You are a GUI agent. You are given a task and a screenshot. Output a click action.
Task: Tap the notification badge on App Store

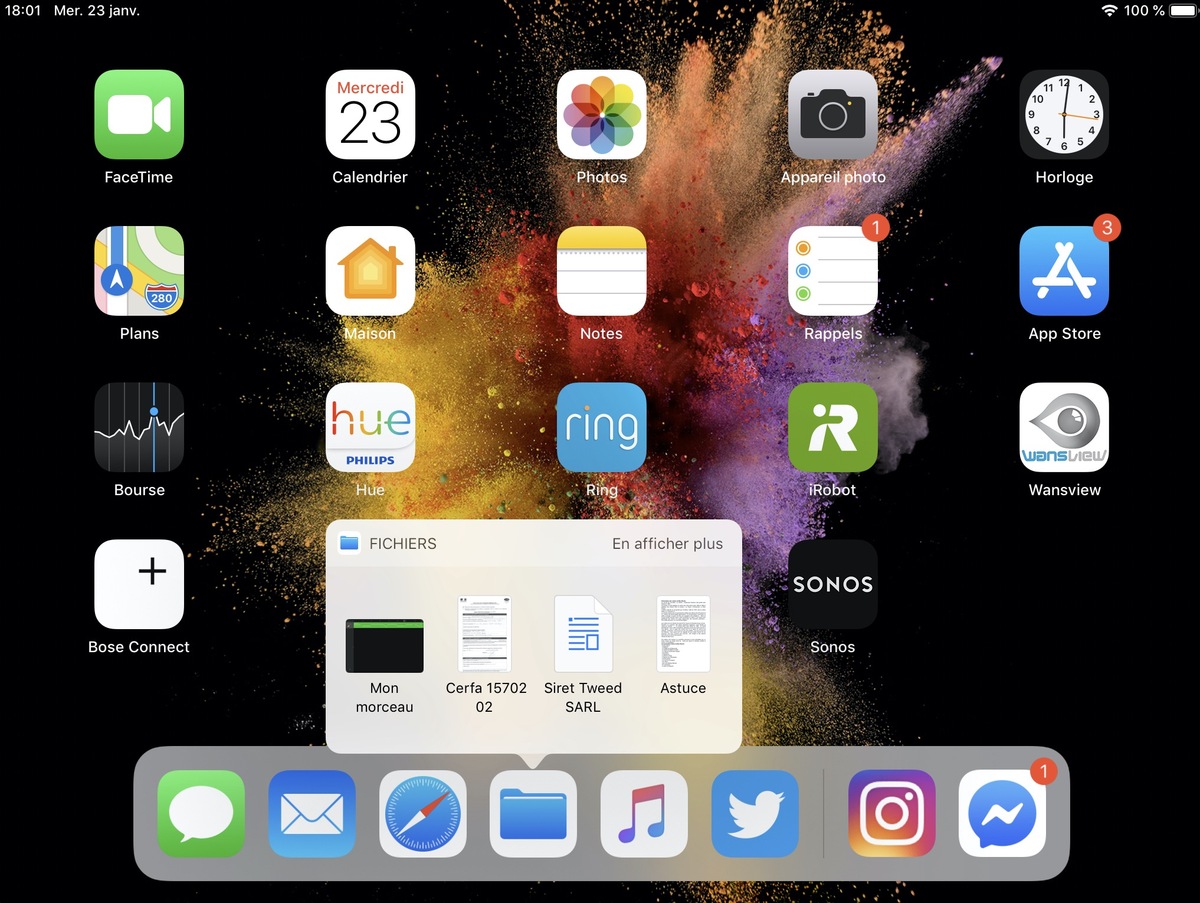tap(1106, 228)
